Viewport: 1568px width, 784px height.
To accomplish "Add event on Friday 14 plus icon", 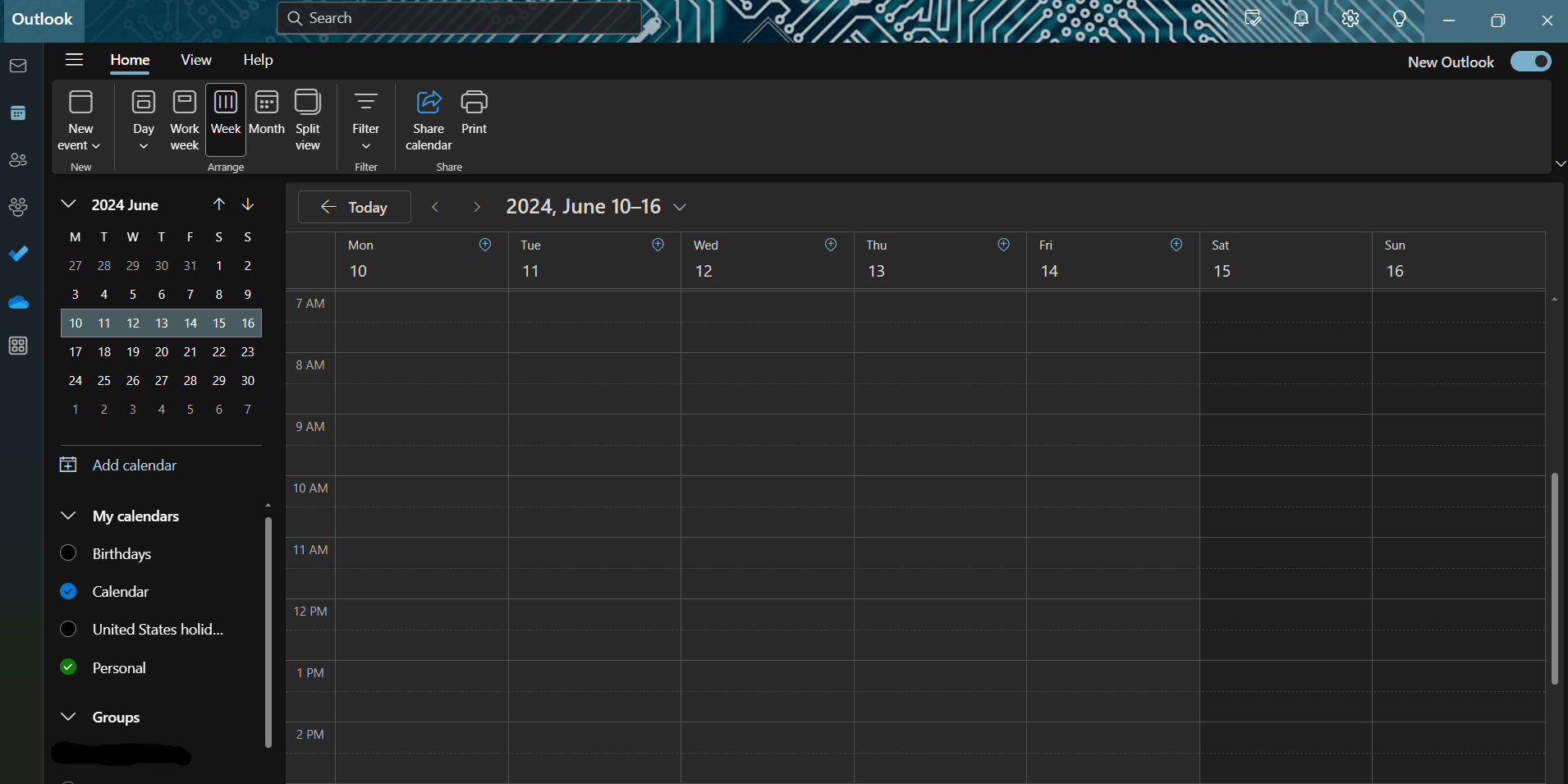I will pyautogui.click(x=1176, y=245).
